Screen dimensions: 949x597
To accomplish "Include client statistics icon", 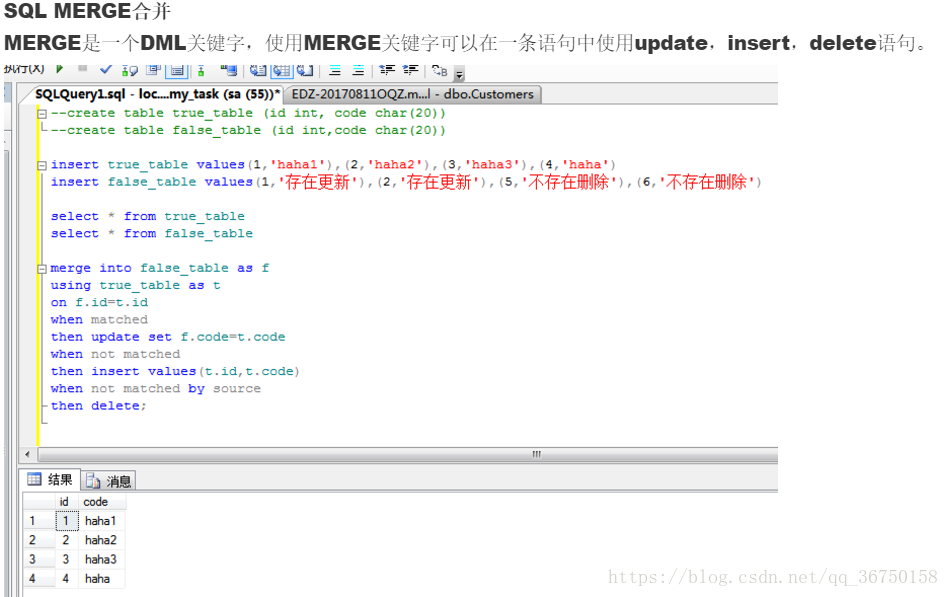I will point(229,71).
